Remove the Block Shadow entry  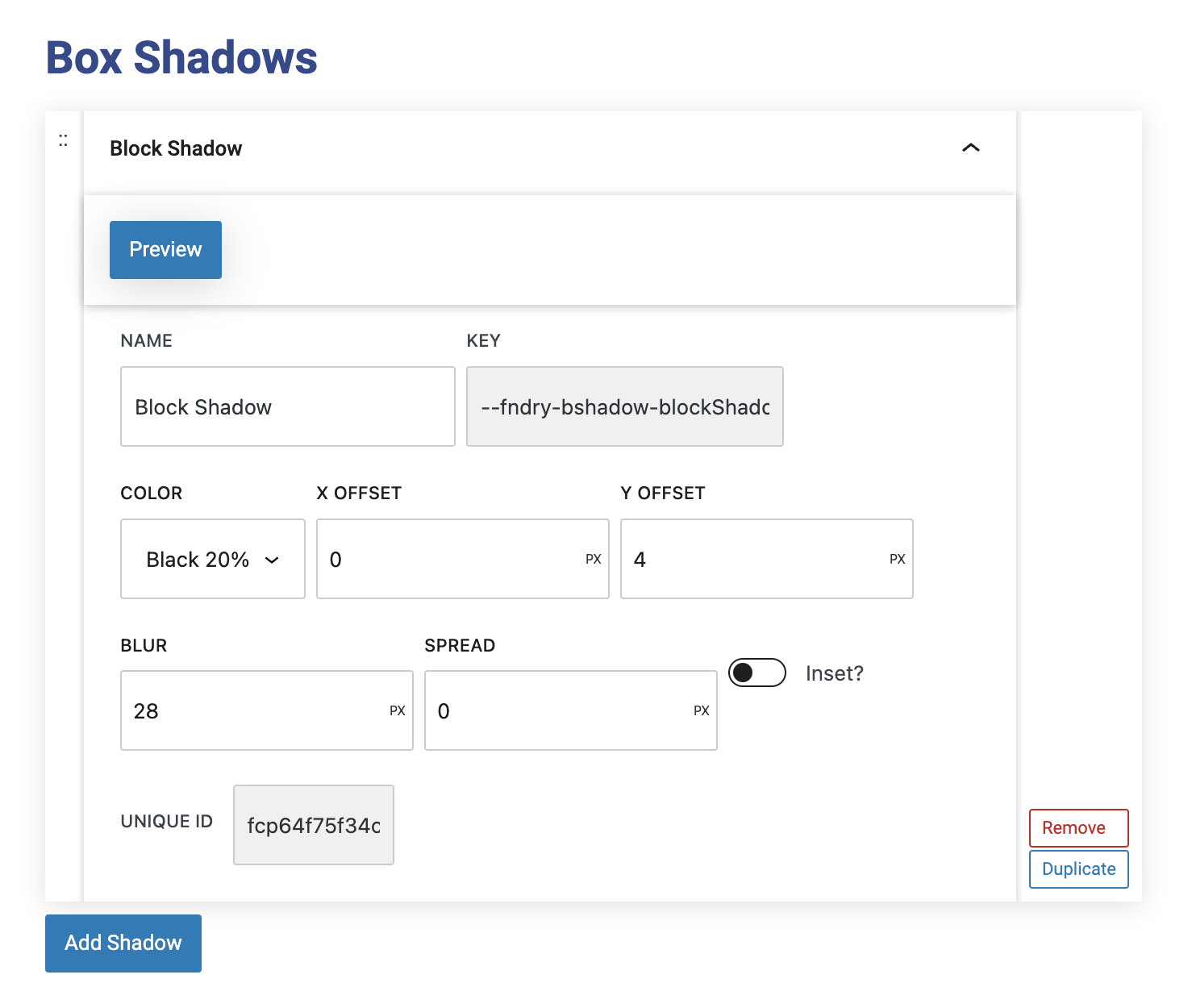tap(1078, 828)
